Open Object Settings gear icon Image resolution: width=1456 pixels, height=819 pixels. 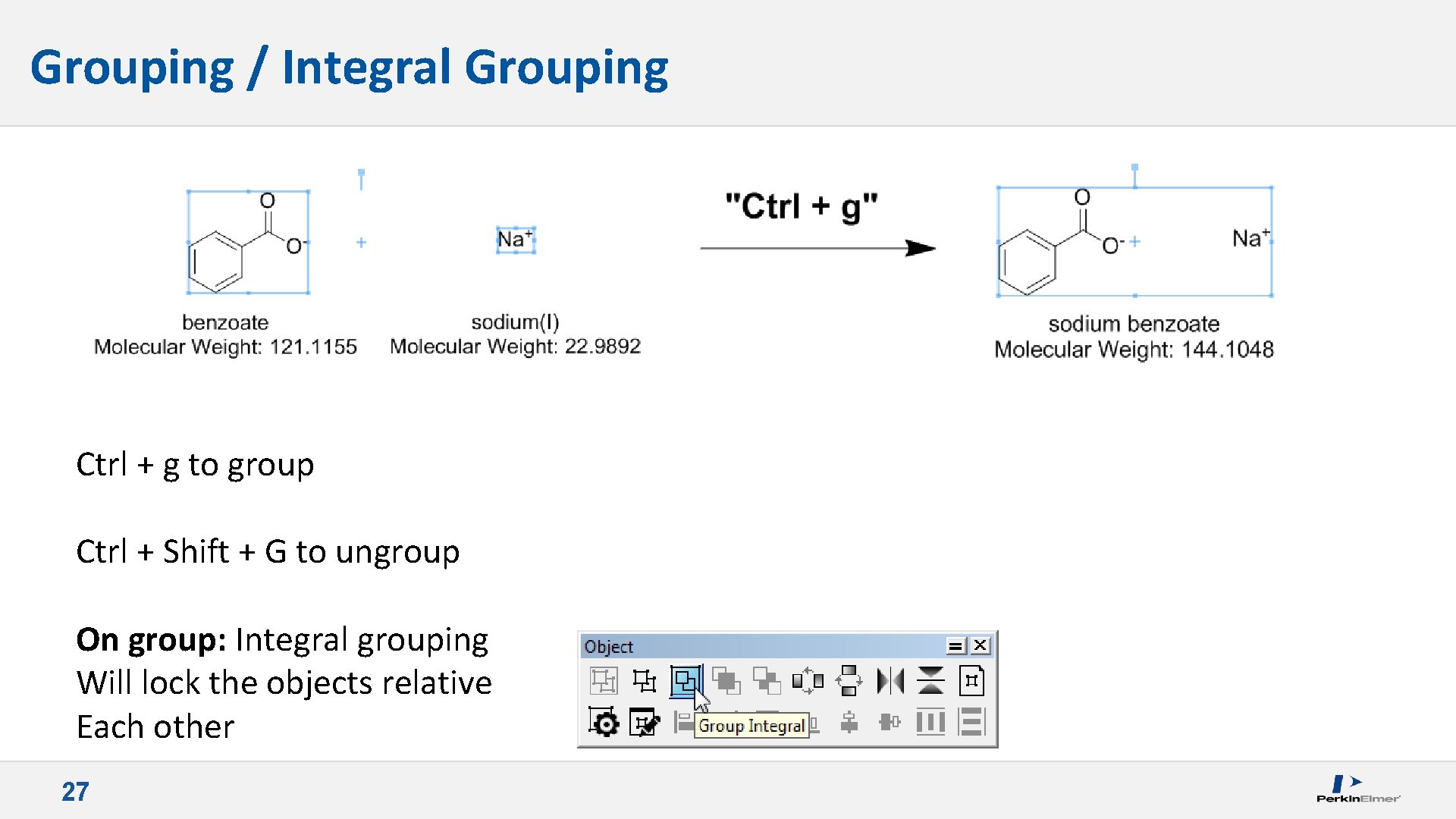coord(604,722)
